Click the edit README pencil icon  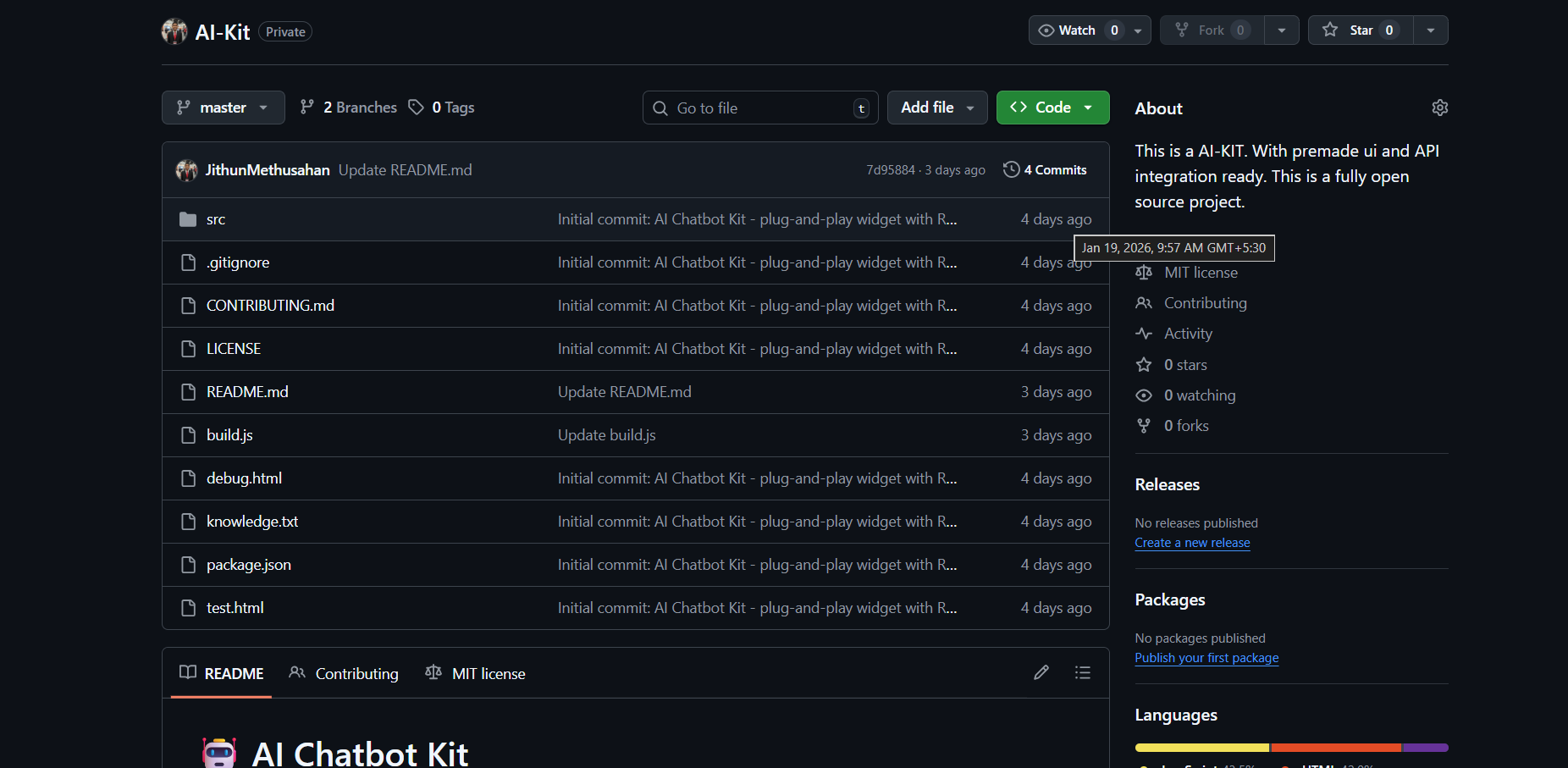(1041, 672)
